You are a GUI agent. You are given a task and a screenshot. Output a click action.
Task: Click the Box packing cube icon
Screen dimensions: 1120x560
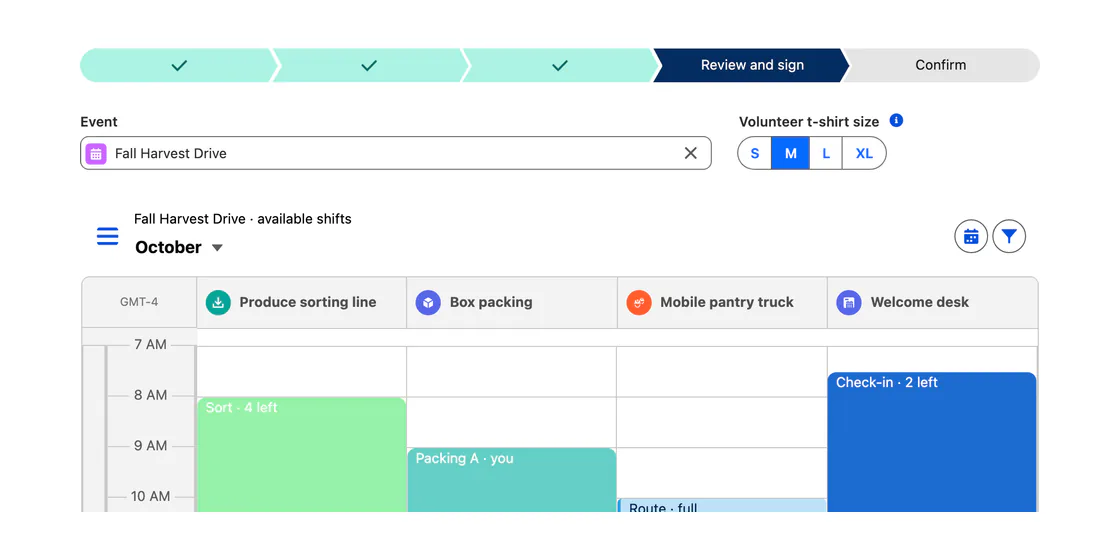click(x=428, y=303)
